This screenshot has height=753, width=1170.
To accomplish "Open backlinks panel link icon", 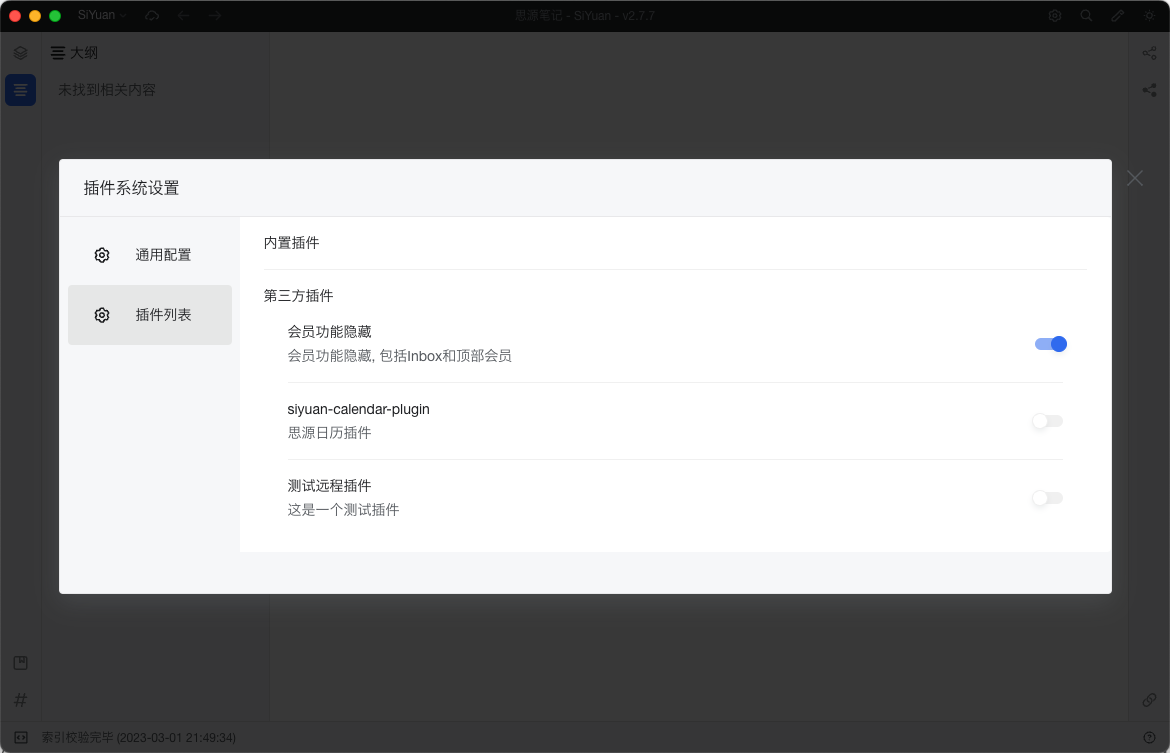I will (x=1149, y=700).
